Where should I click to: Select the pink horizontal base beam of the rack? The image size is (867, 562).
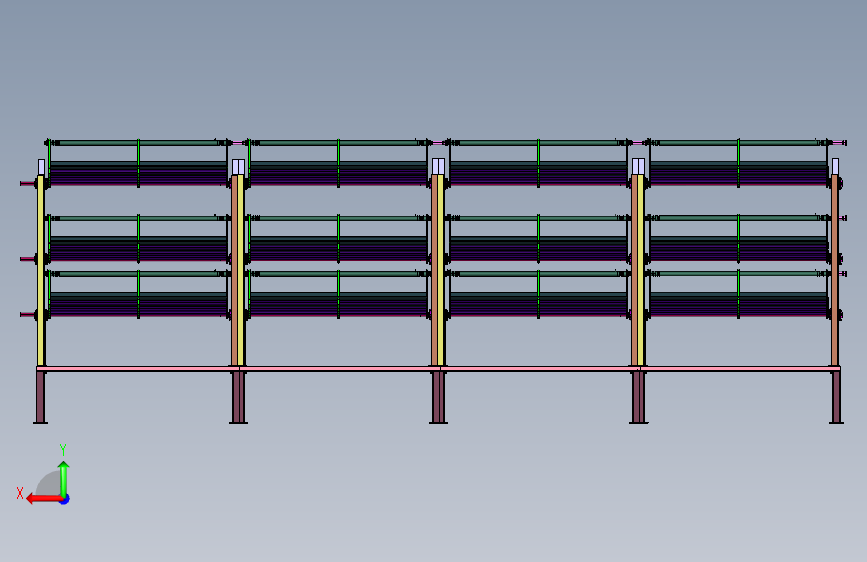click(438, 368)
